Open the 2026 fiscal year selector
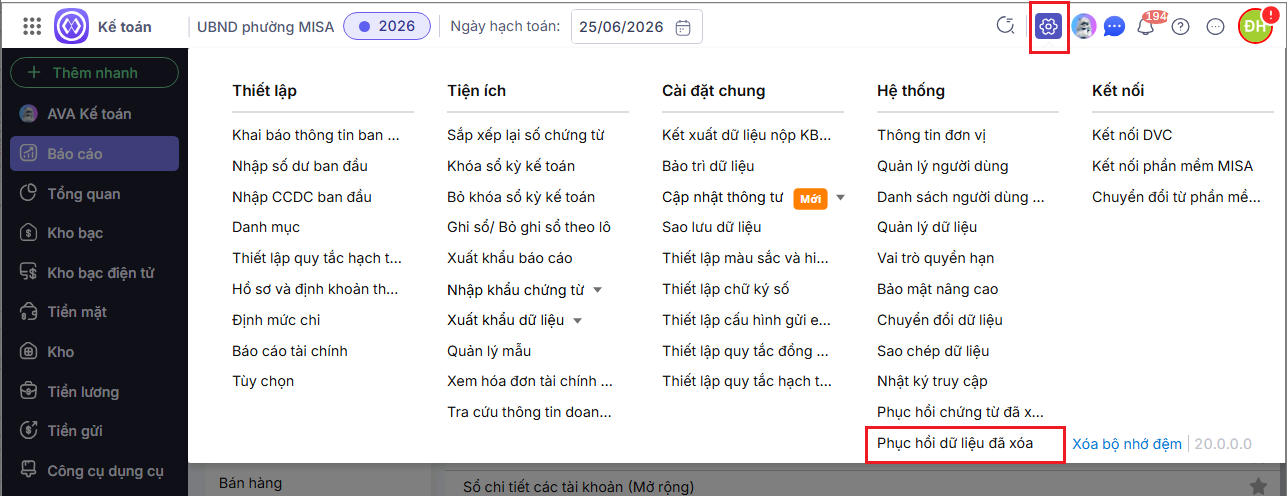Image resolution: width=1287 pixels, height=496 pixels. click(x=386, y=26)
